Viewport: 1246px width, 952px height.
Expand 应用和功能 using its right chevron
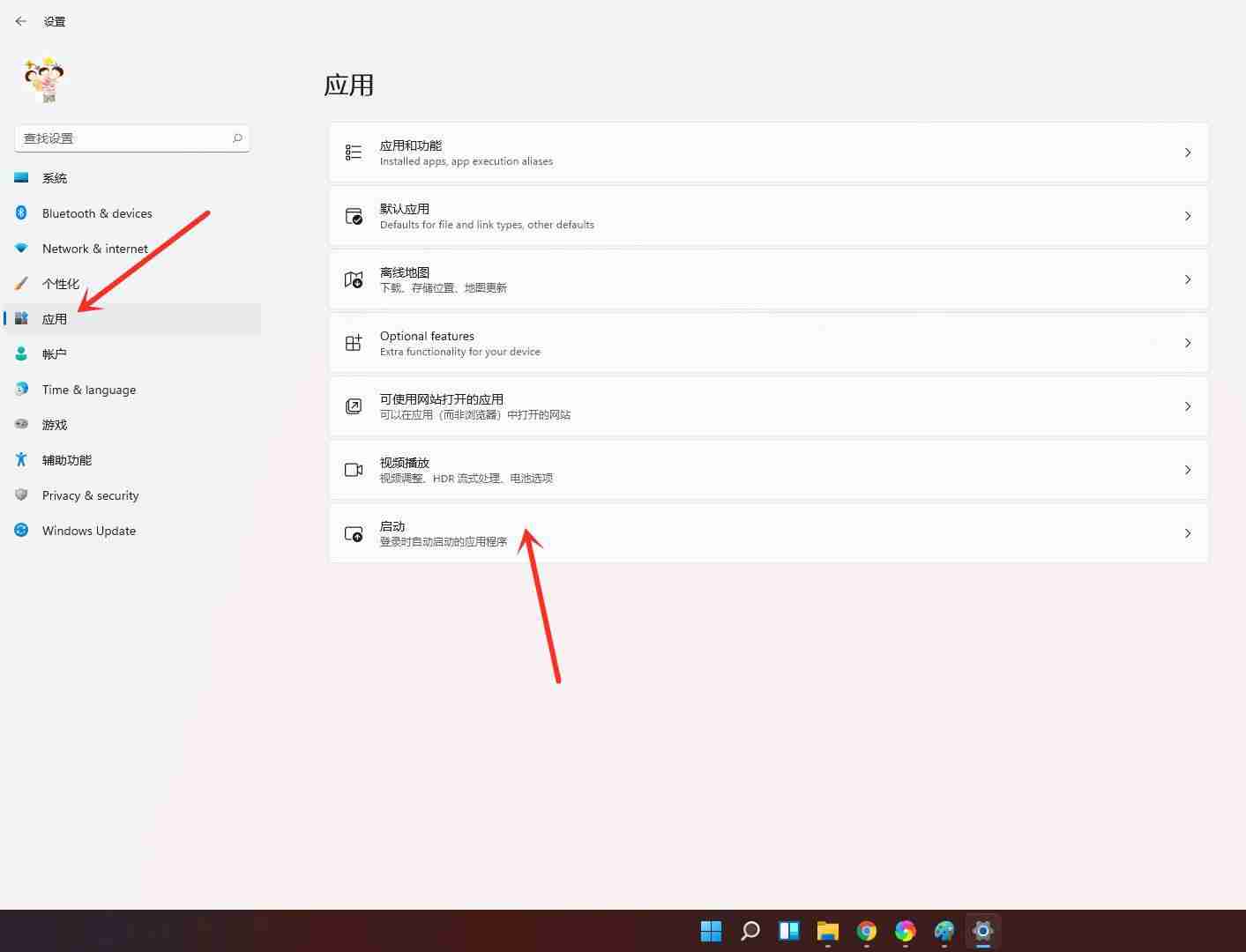(x=1188, y=152)
